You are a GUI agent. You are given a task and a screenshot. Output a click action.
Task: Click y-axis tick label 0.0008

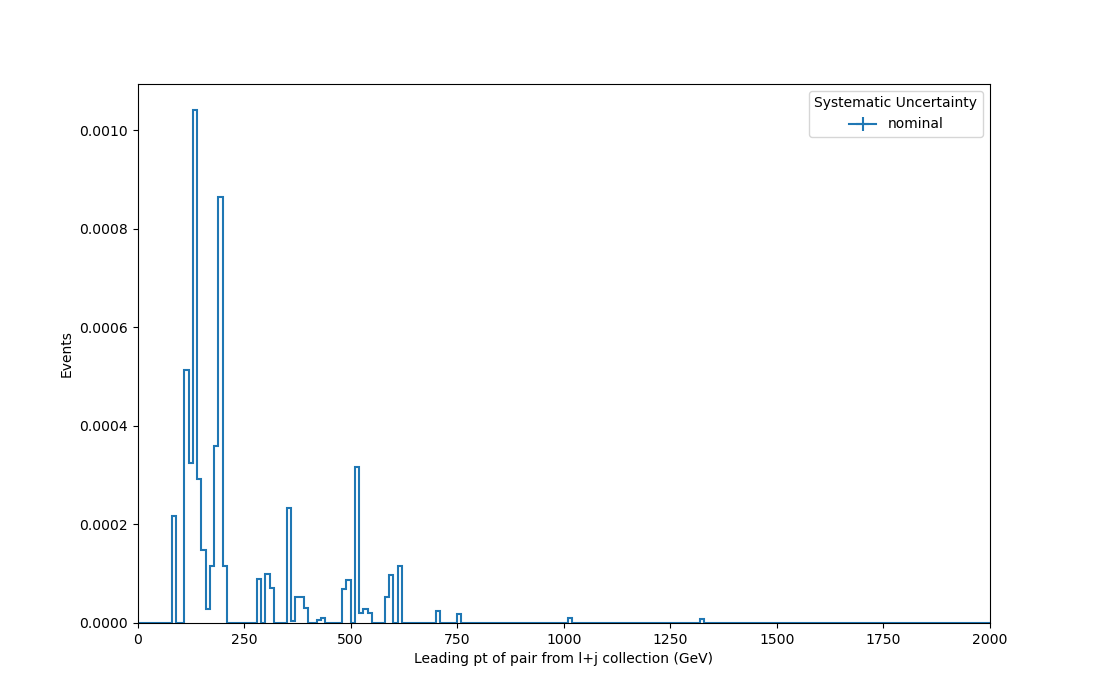(x=104, y=229)
